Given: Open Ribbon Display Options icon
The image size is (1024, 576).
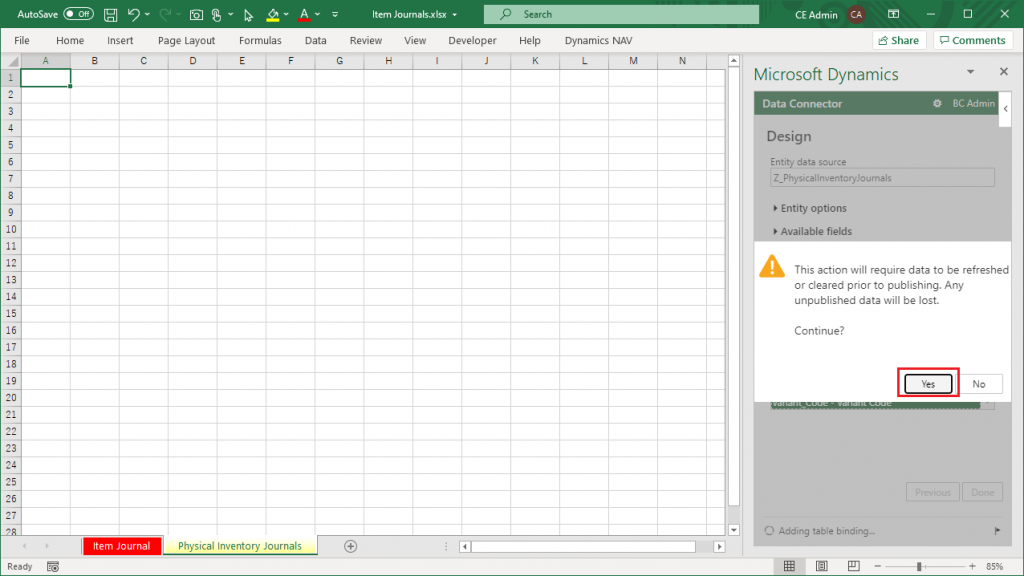Looking at the screenshot, I should [x=893, y=14].
